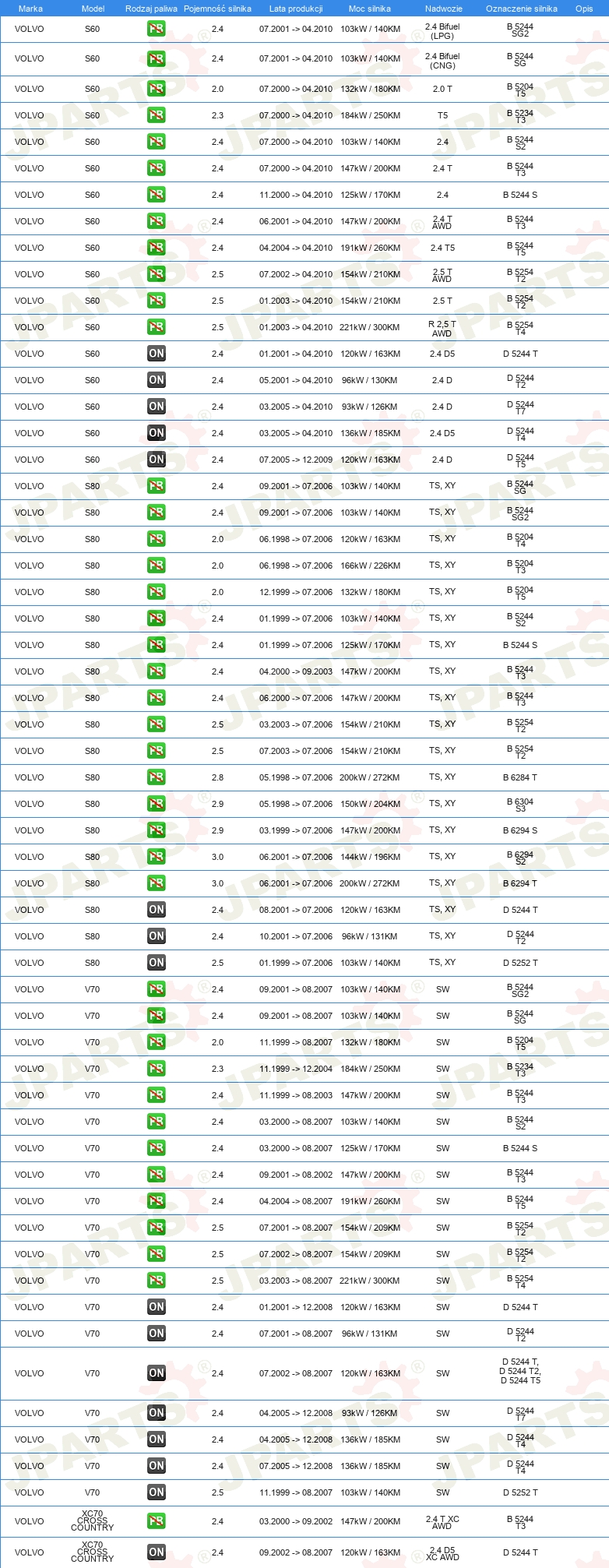Click the ON icon in S80 D 5252 T row

point(157,963)
